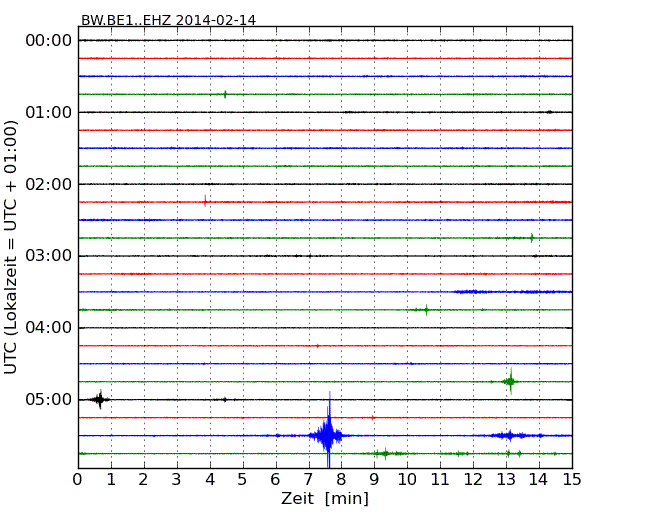Click the x-axis tick label 5
Viewport: 650px width, 520px height.
pos(243,480)
